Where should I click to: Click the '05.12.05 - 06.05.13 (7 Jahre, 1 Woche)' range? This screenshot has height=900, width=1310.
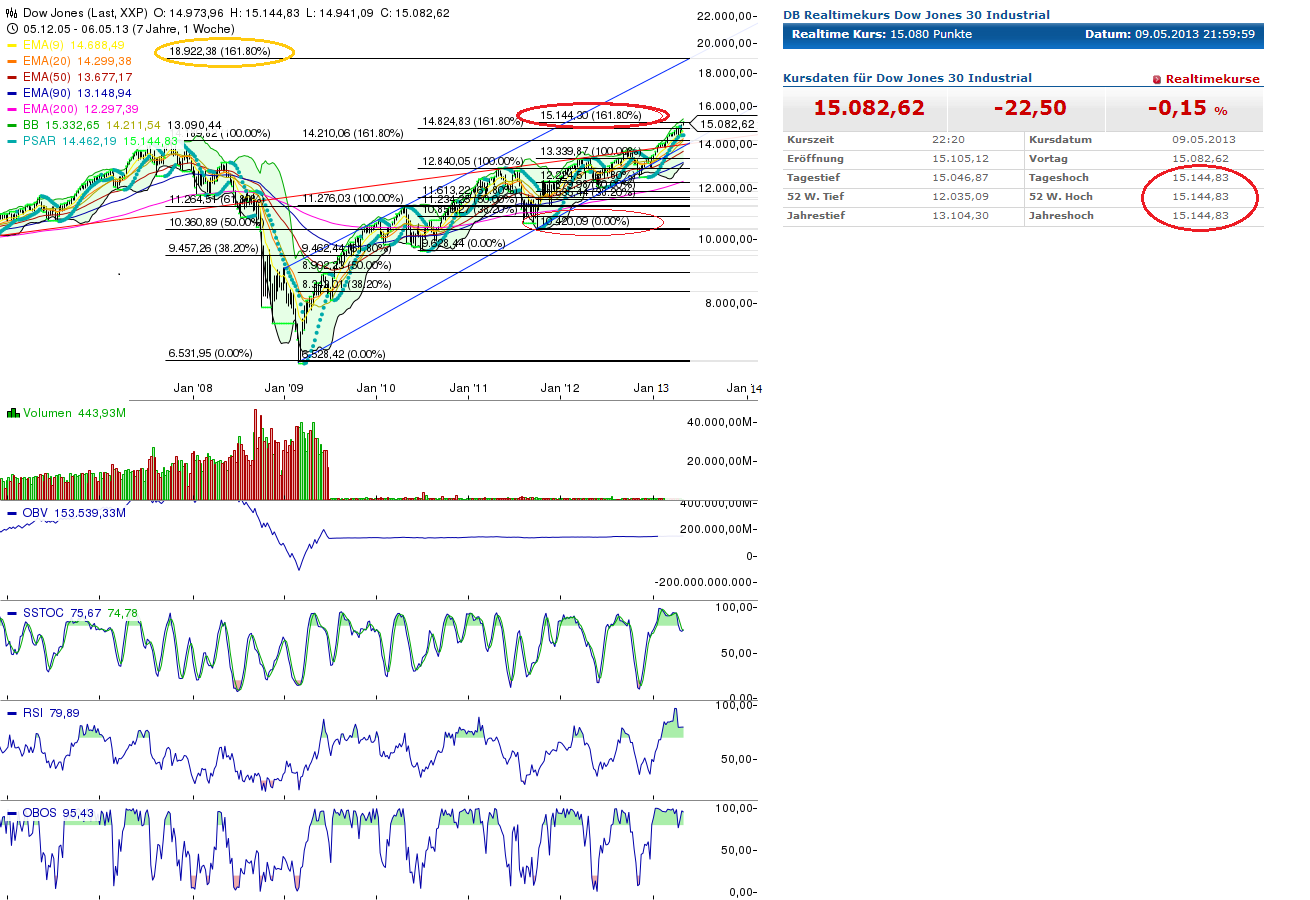point(128,29)
